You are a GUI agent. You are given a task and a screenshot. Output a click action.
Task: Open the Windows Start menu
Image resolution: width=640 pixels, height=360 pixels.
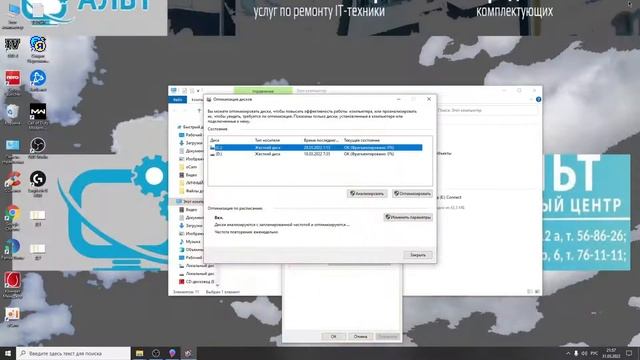(x=8, y=353)
